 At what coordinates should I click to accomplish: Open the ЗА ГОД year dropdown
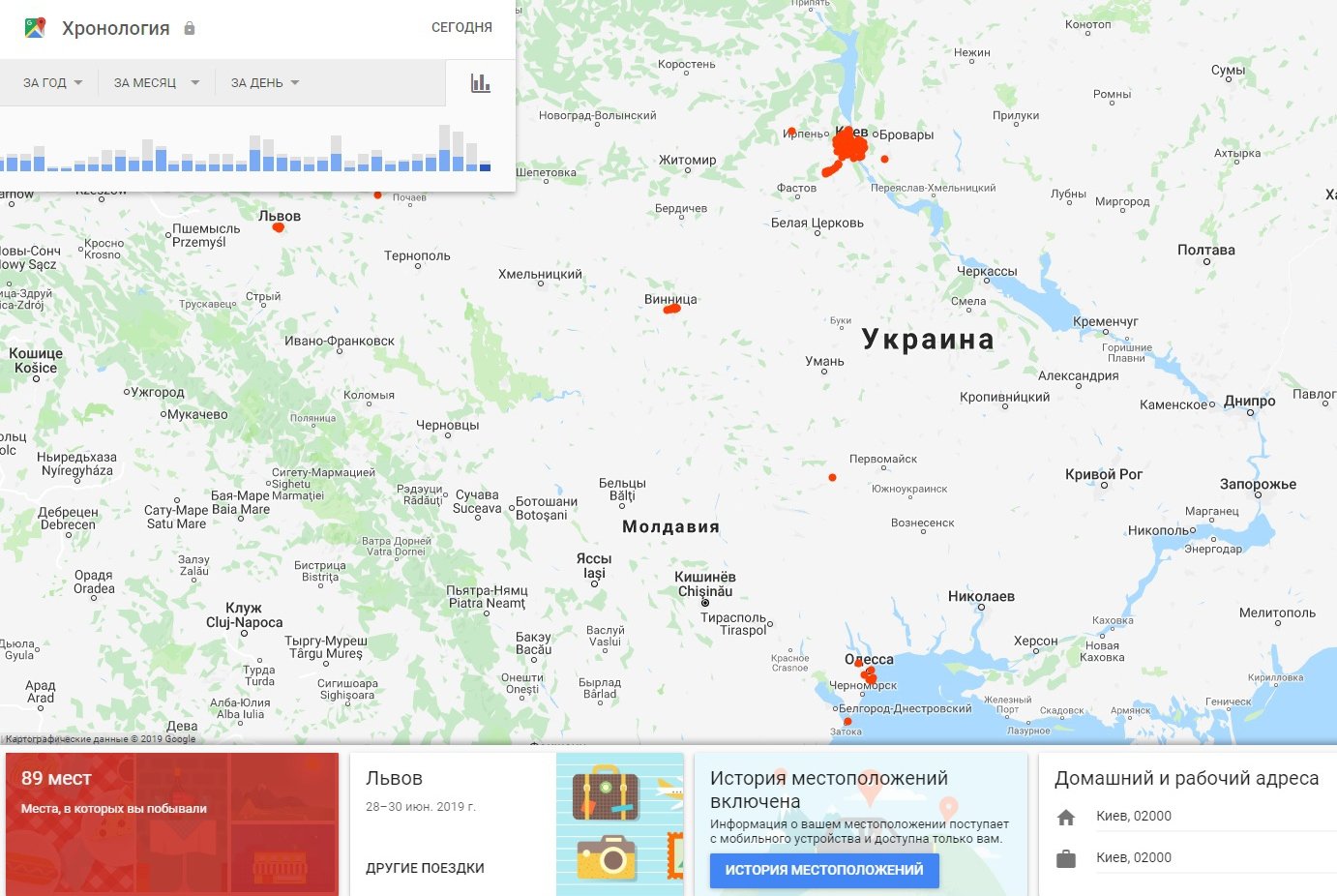52,83
